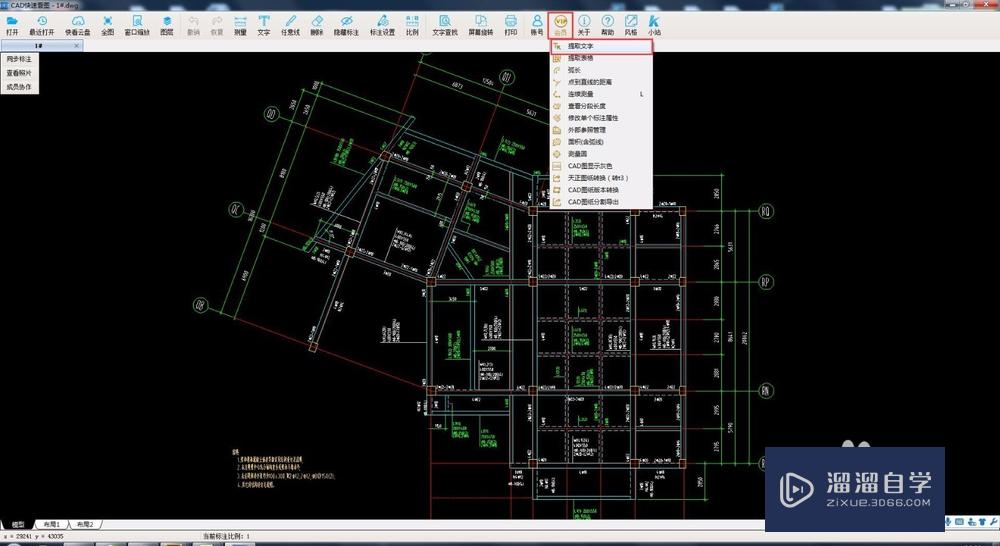The image size is (1000, 546).
Task: Open the 比例 scale tool
Action: [413, 26]
